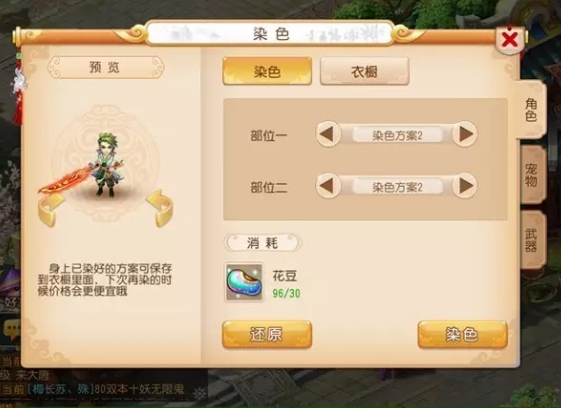The height and width of the screenshot is (408, 561).
Task: Open the 角色 side tab
Action: (x=531, y=110)
